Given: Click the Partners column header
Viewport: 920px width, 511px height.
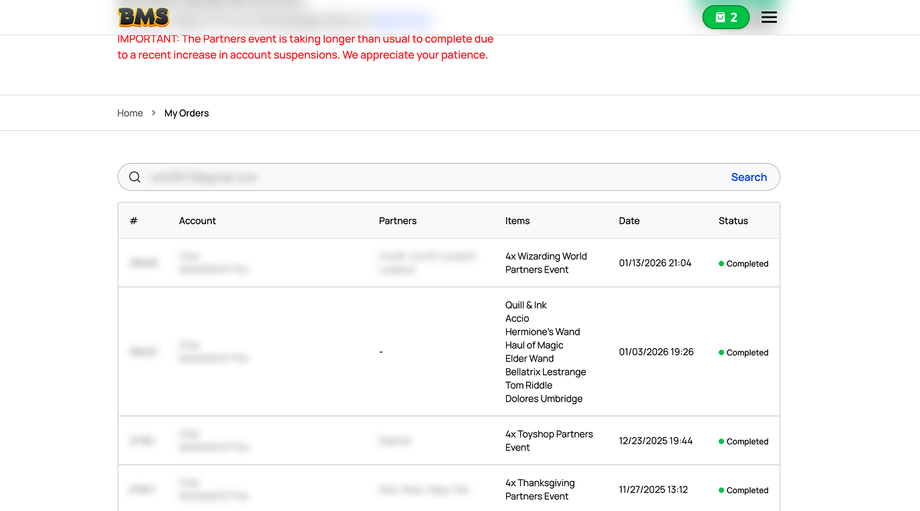Looking at the screenshot, I should [397, 221].
